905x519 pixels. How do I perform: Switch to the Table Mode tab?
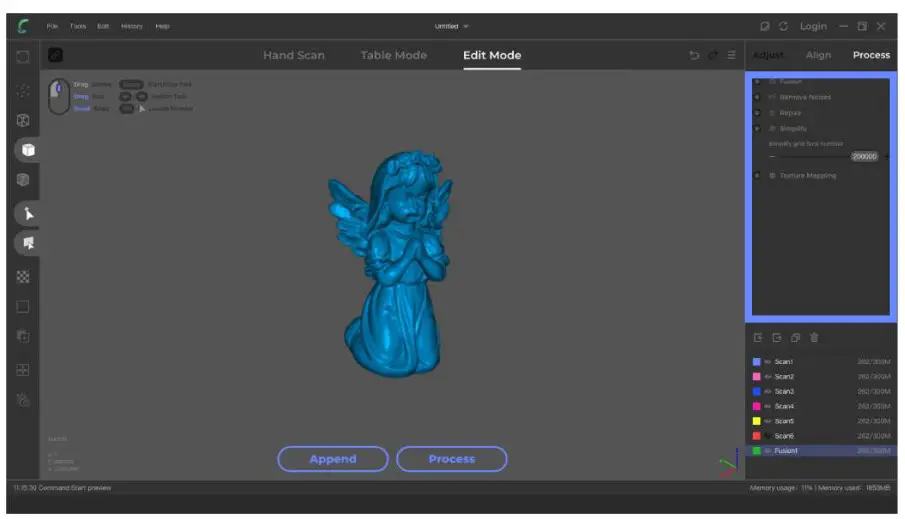pyautogui.click(x=394, y=55)
